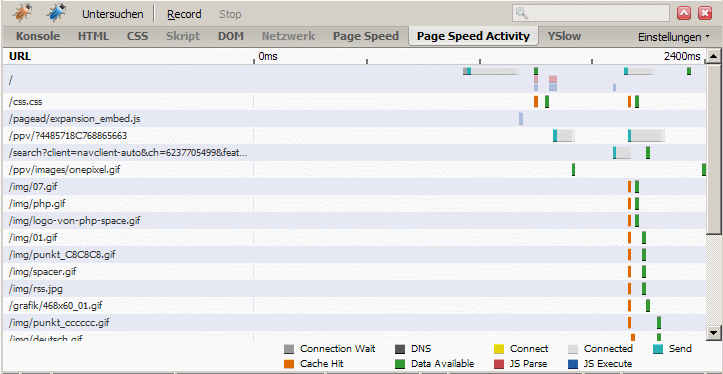The width and height of the screenshot is (723, 374).
Task: Click the 2400ms timeline label
Action: click(682, 56)
